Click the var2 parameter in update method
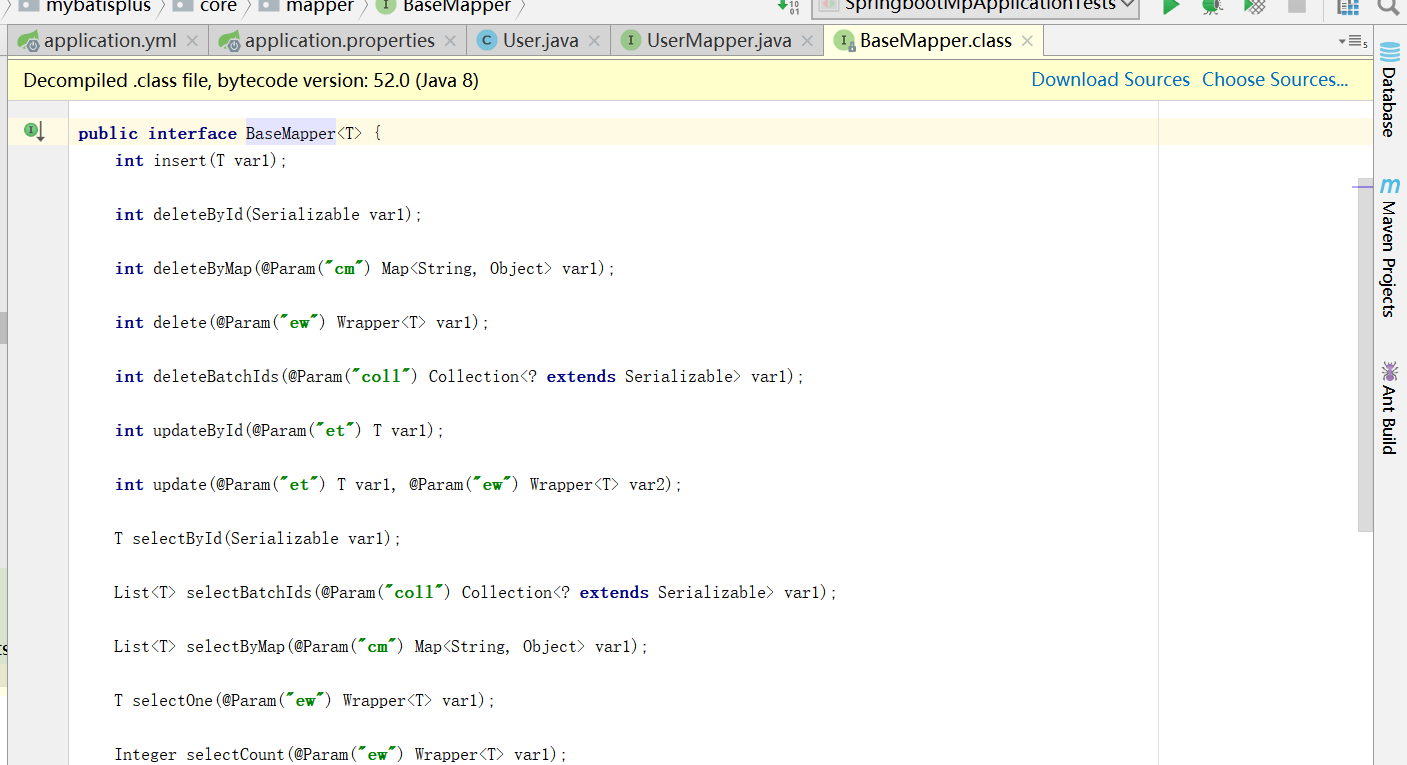Screen dimensions: 1407x765 pos(647,484)
